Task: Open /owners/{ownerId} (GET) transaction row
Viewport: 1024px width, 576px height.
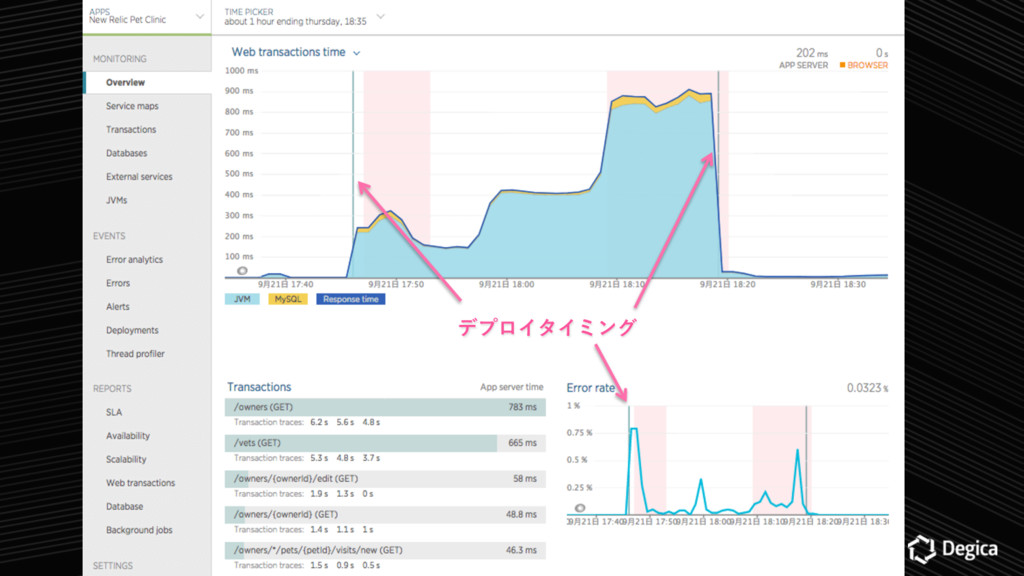Action: 385,515
